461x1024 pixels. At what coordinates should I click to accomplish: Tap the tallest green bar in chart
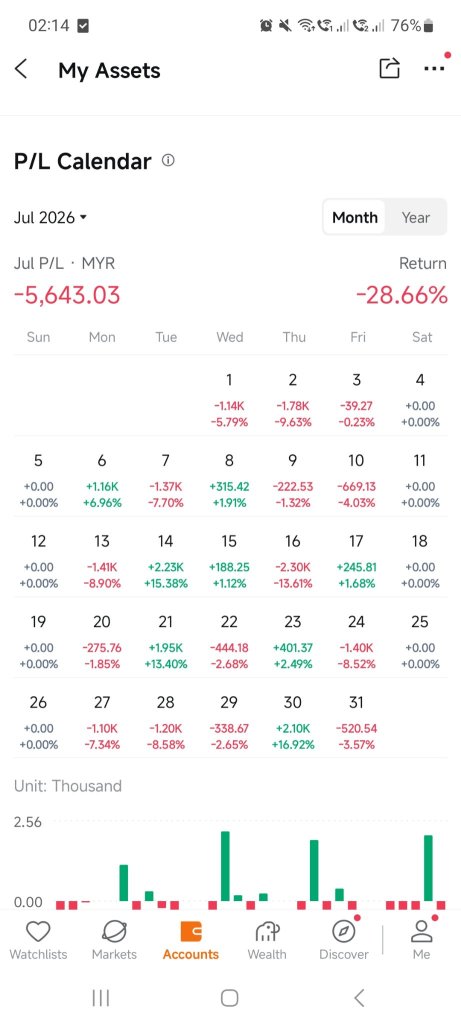pyautogui.click(x=225, y=866)
